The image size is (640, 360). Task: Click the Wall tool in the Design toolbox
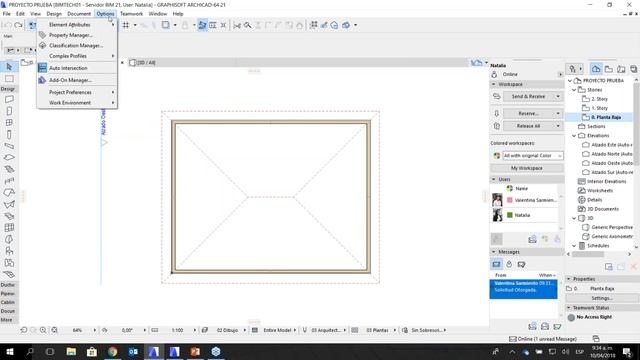coord(9,99)
